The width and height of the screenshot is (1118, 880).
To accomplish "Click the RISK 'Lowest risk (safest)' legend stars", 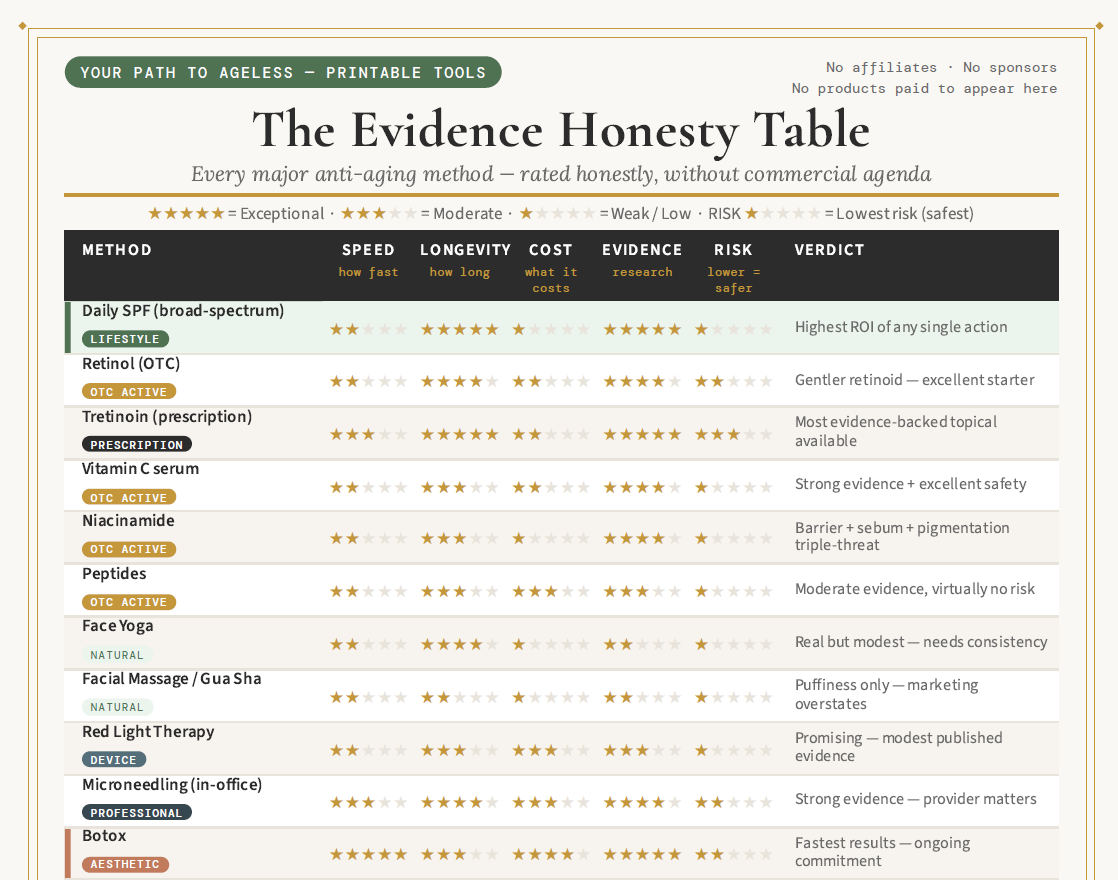I will pyautogui.click(x=783, y=213).
